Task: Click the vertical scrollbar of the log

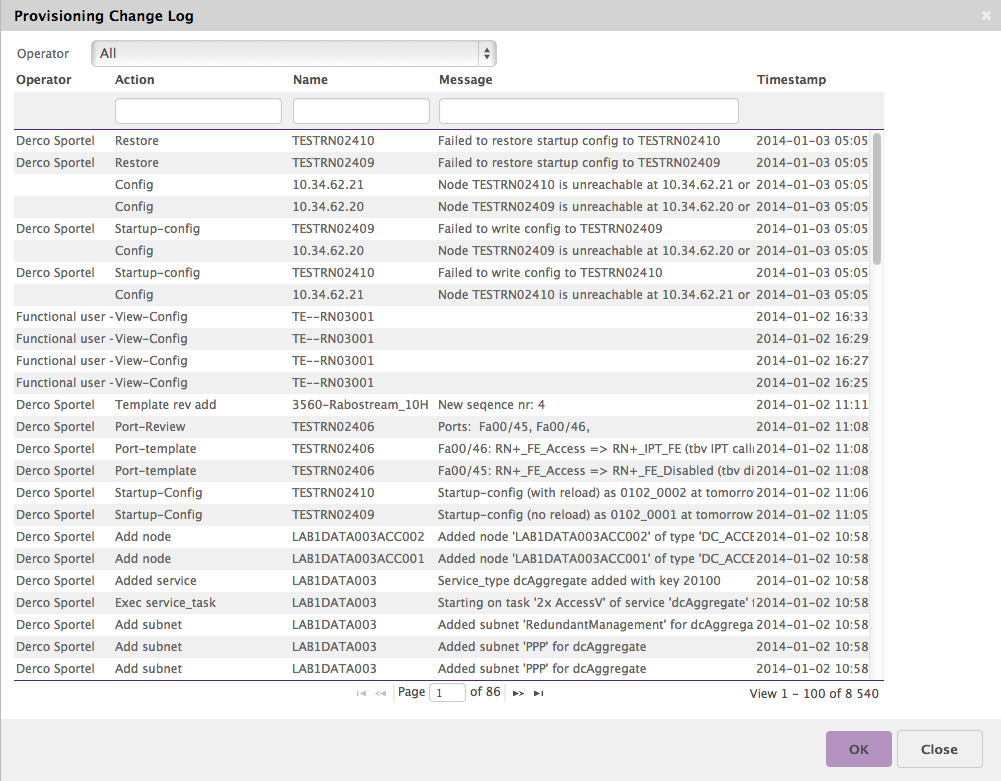Action: pyautogui.click(x=877, y=200)
